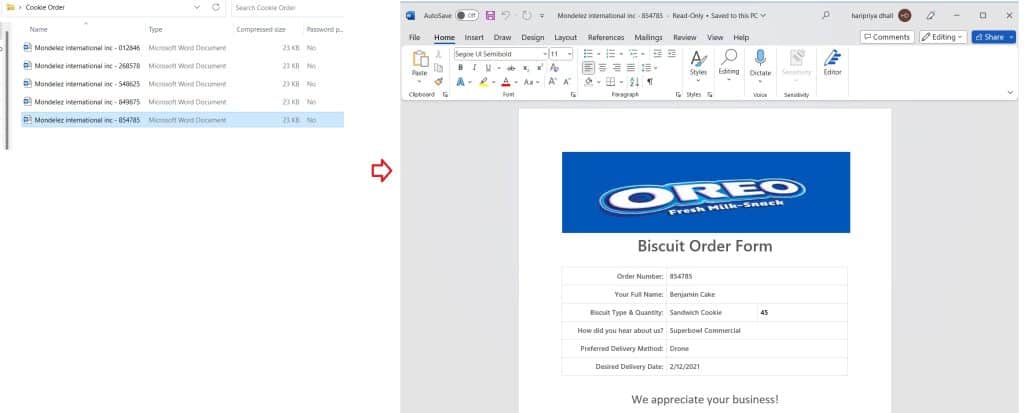Open the font size dropdown
The image size is (1024, 413).
click(x=569, y=54)
